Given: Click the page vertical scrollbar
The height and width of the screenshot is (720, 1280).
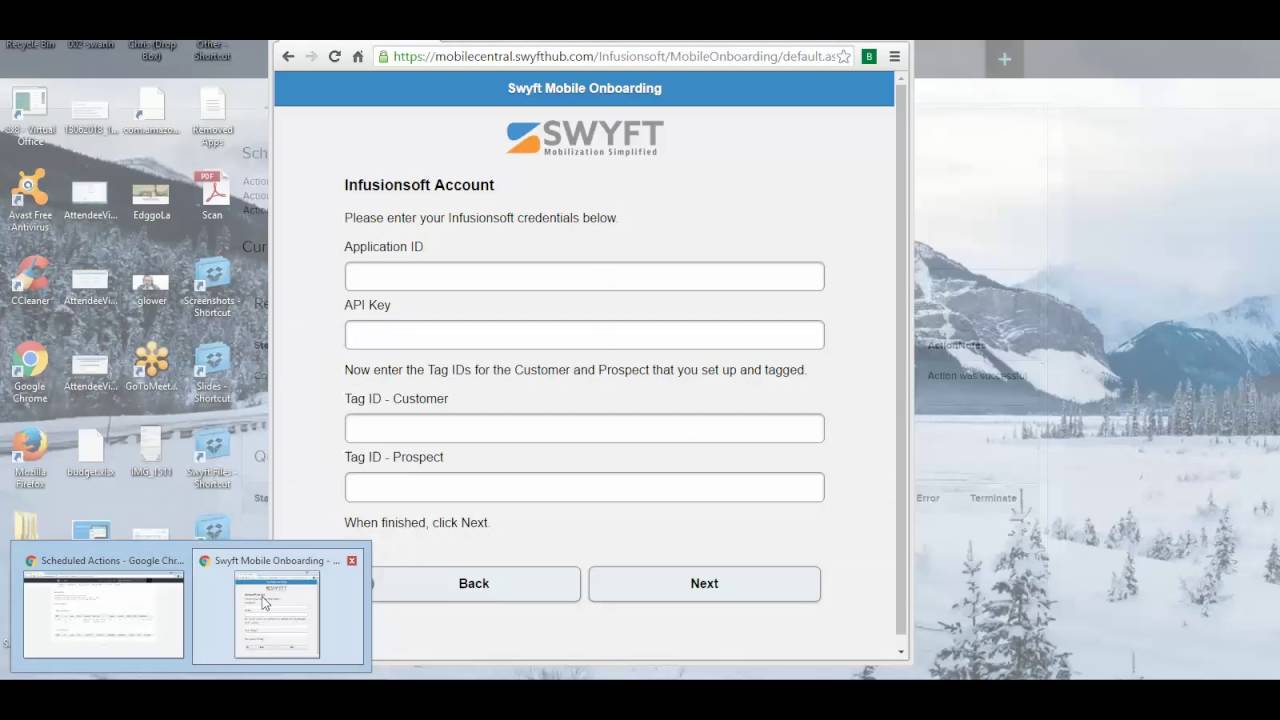Looking at the screenshot, I should click(901, 360).
